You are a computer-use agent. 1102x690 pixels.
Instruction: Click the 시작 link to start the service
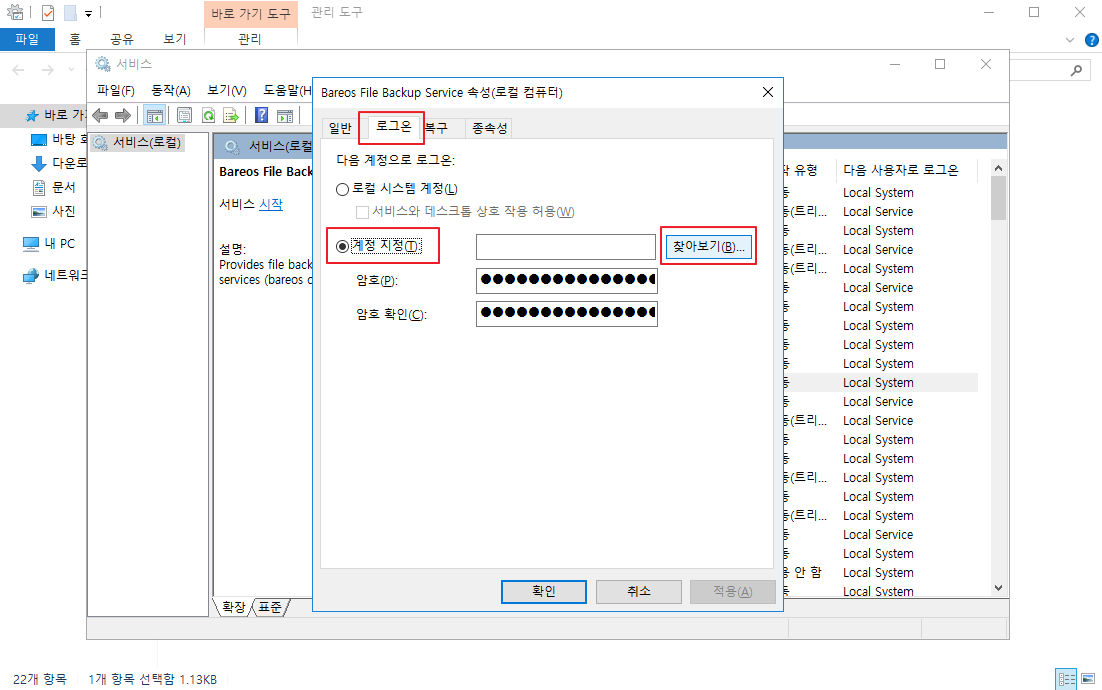[x=271, y=204]
